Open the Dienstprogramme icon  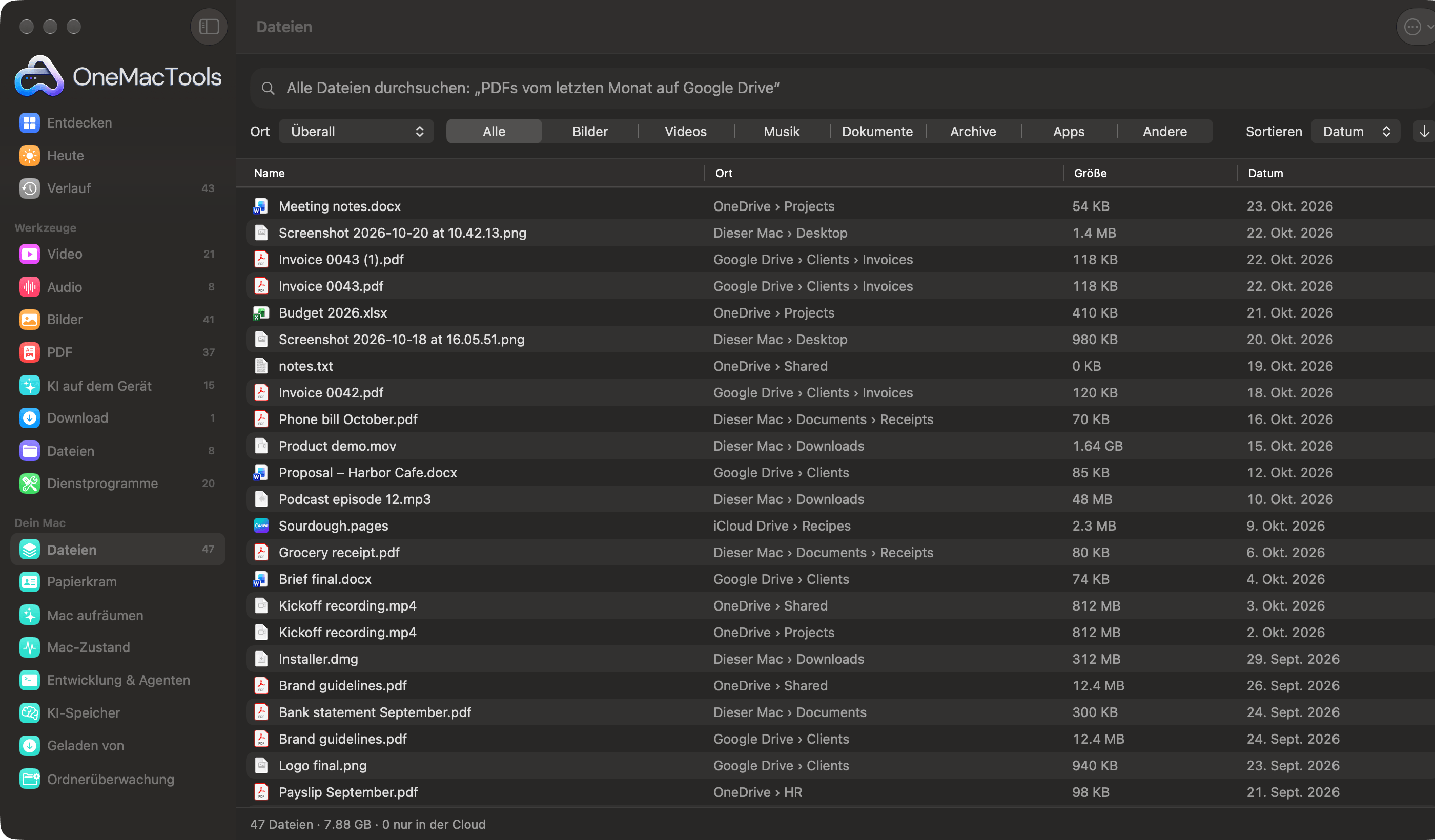tap(30, 483)
